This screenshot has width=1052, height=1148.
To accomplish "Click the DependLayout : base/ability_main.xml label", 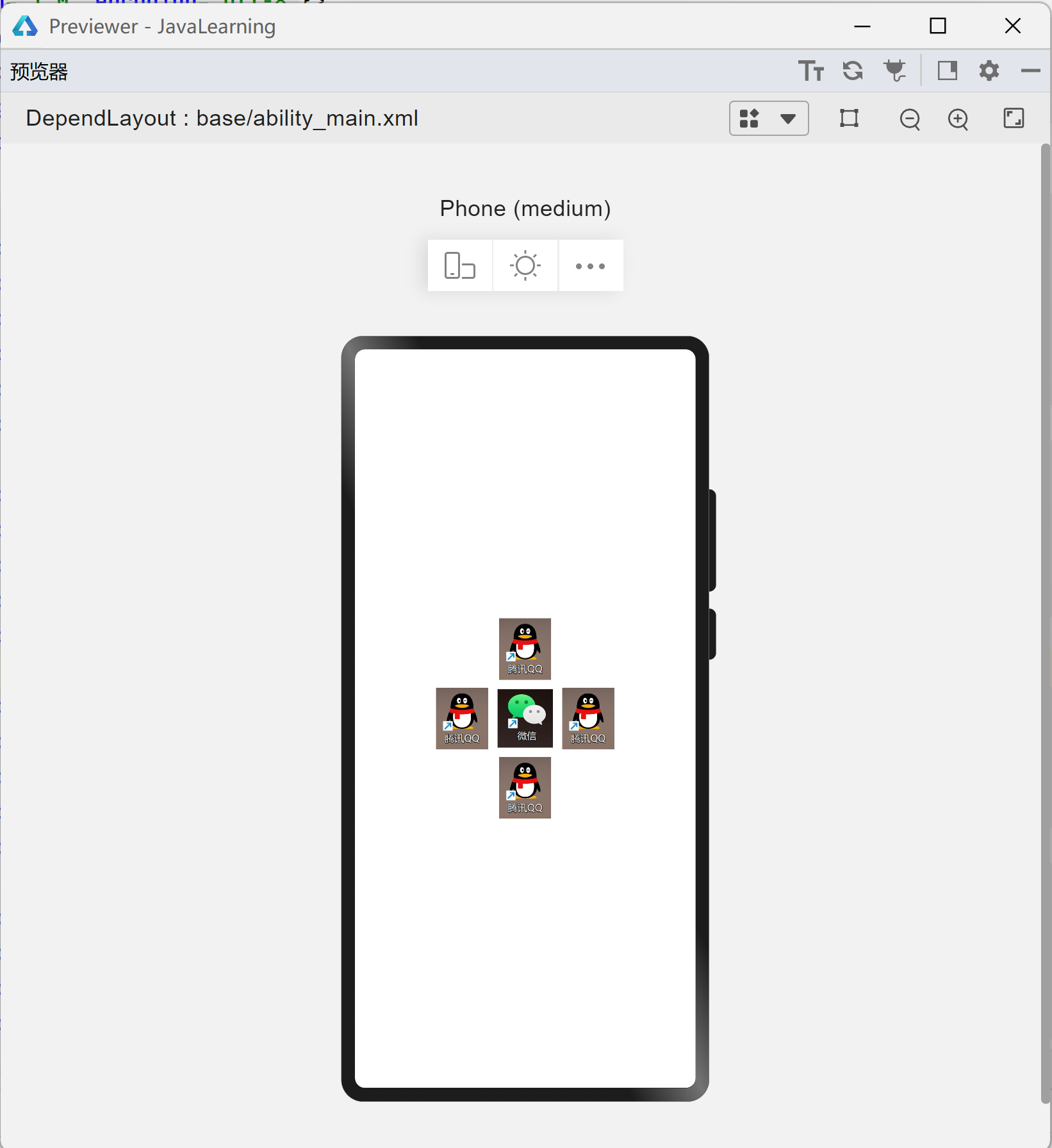I will (x=222, y=119).
